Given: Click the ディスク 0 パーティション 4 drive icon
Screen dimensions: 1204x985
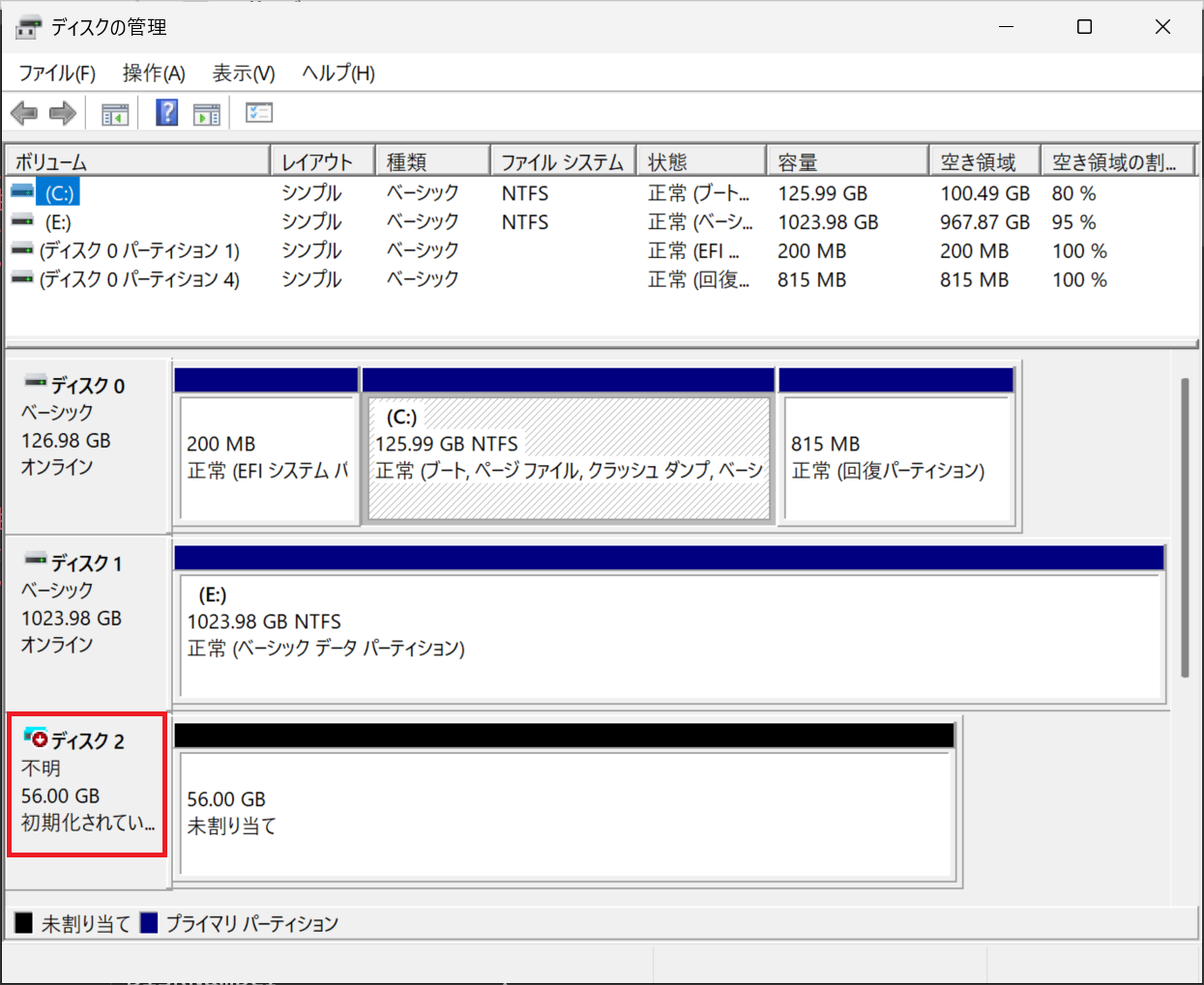Looking at the screenshot, I should [22, 279].
